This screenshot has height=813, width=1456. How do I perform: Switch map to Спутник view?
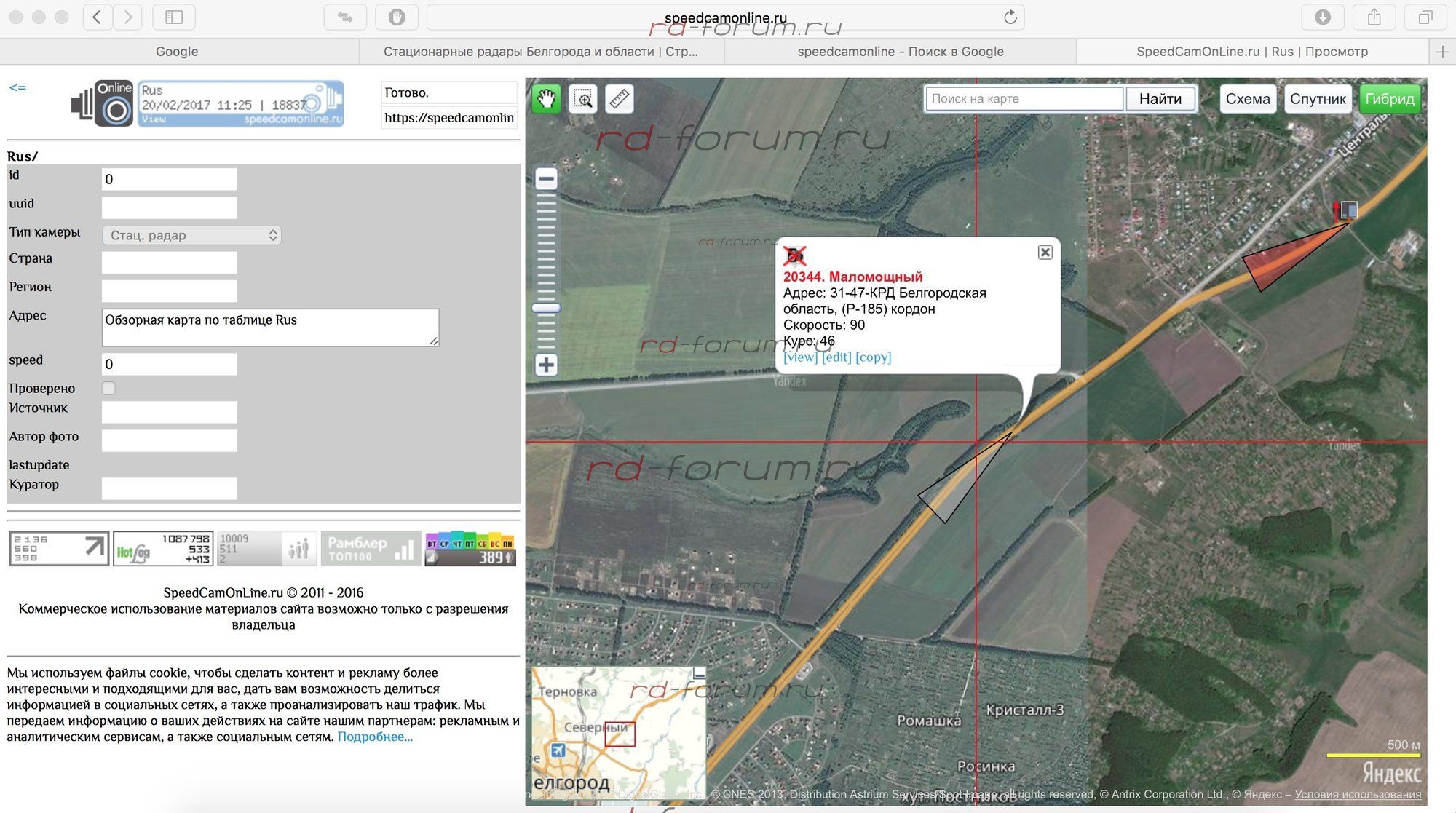(1317, 99)
